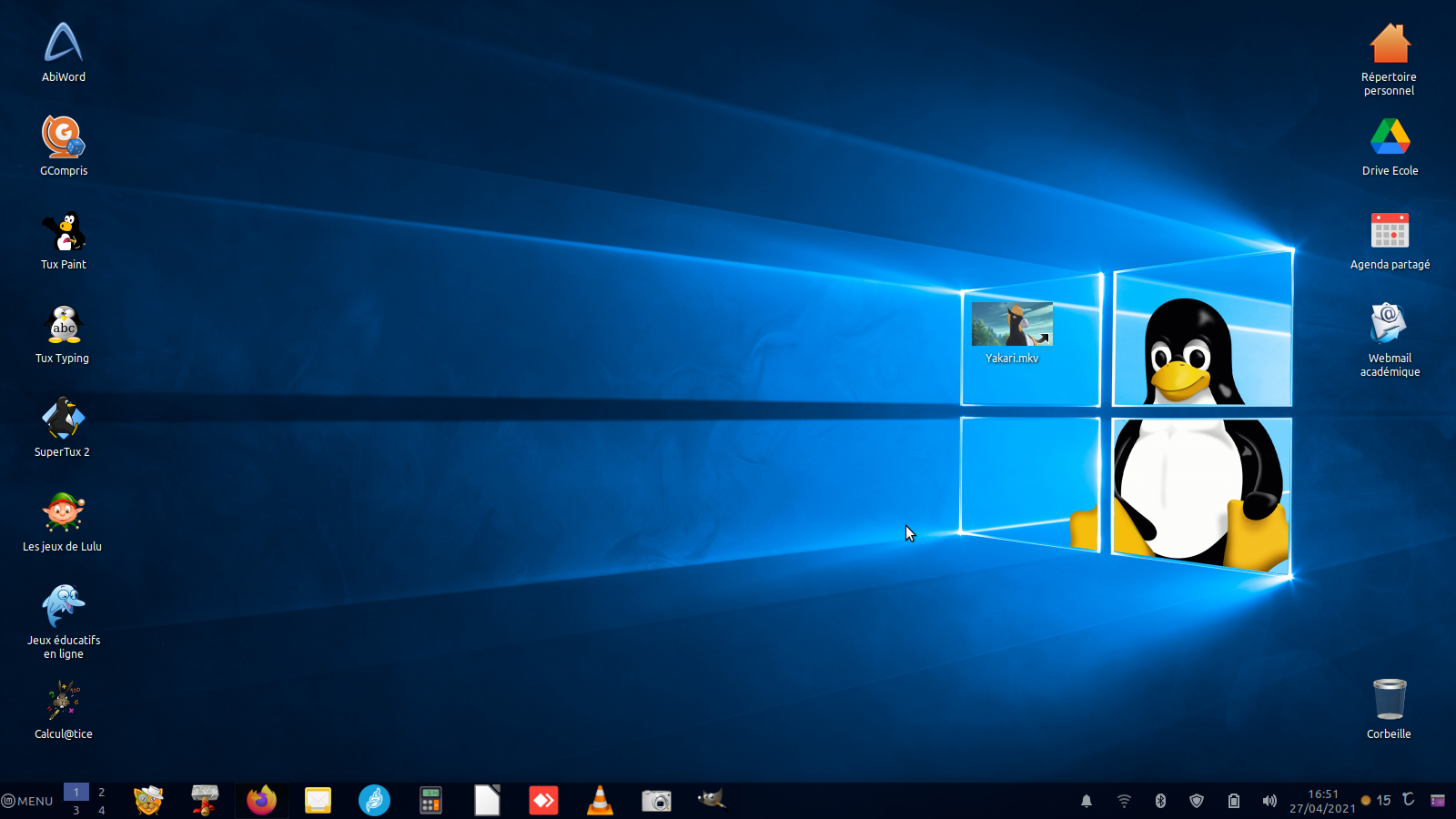The image size is (1456, 819).
Task: Open the calculator from the panel
Action: pyautogui.click(x=430, y=801)
